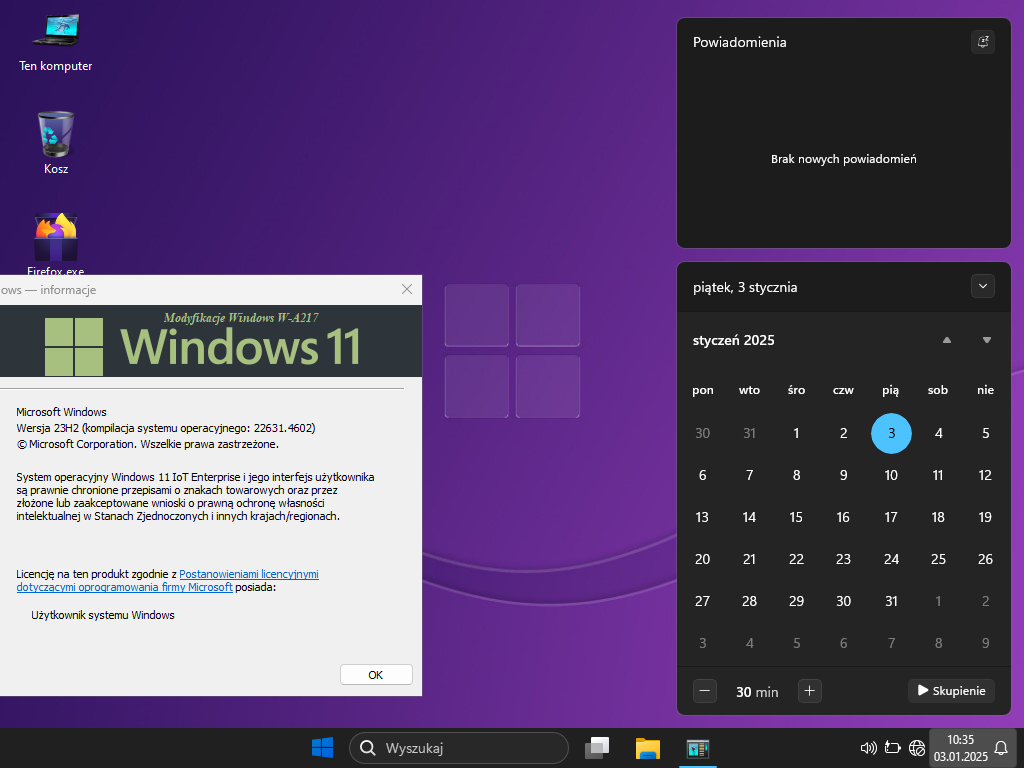1024x768 pixels.
Task: Open File Explorer from the taskbar
Action: pos(648,748)
